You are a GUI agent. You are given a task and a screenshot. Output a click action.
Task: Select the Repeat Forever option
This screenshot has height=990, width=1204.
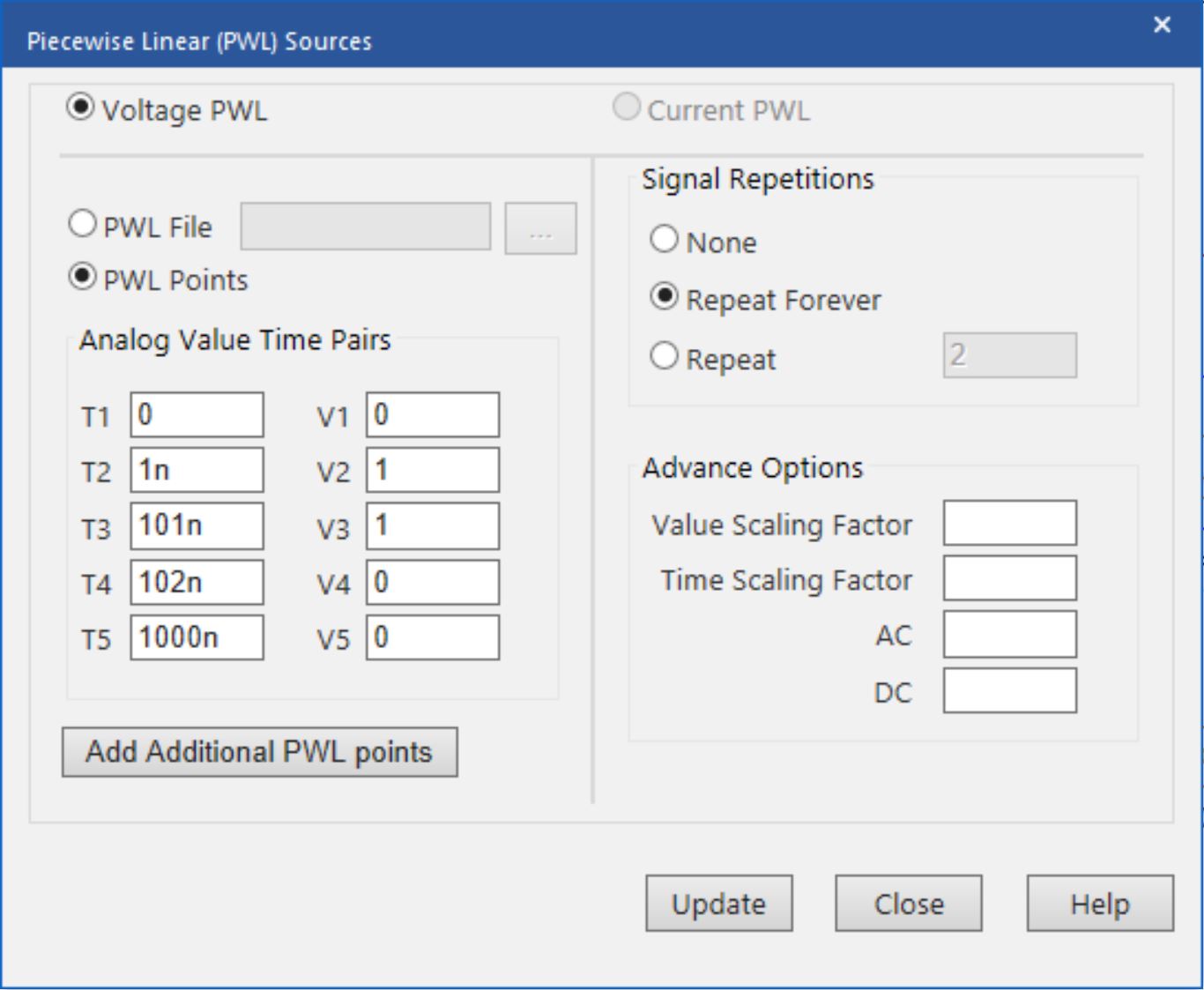pos(664,297)
